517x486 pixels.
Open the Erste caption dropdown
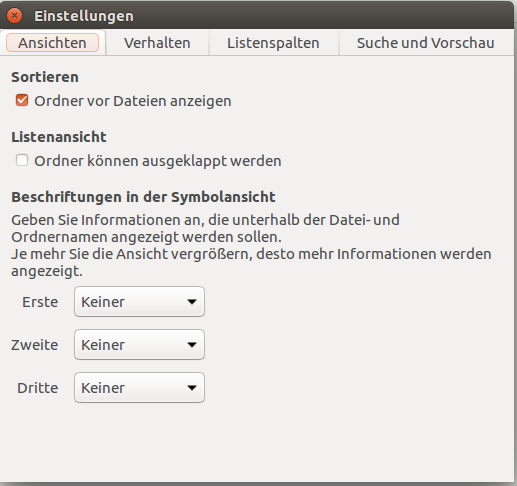click(x=139, y=302)
